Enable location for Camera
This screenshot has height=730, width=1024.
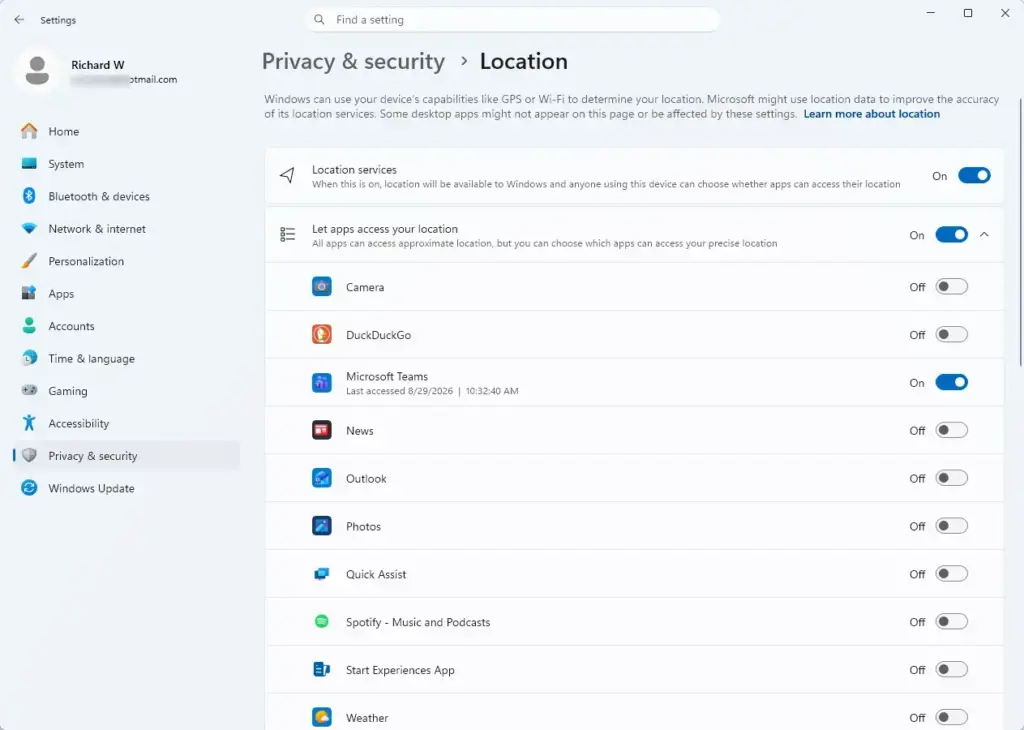951,287
